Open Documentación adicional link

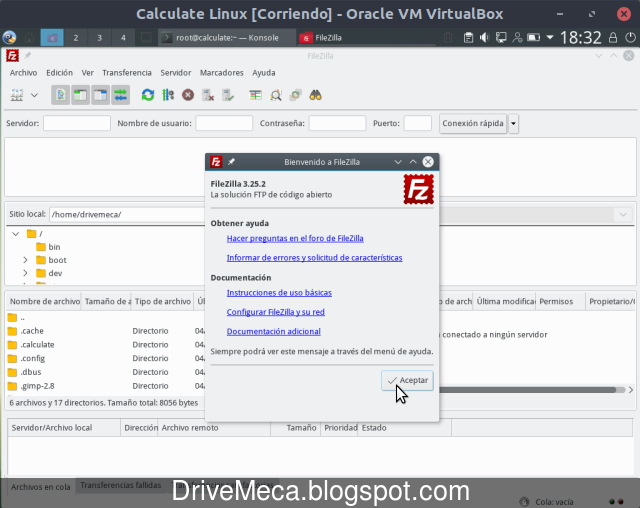273,331
